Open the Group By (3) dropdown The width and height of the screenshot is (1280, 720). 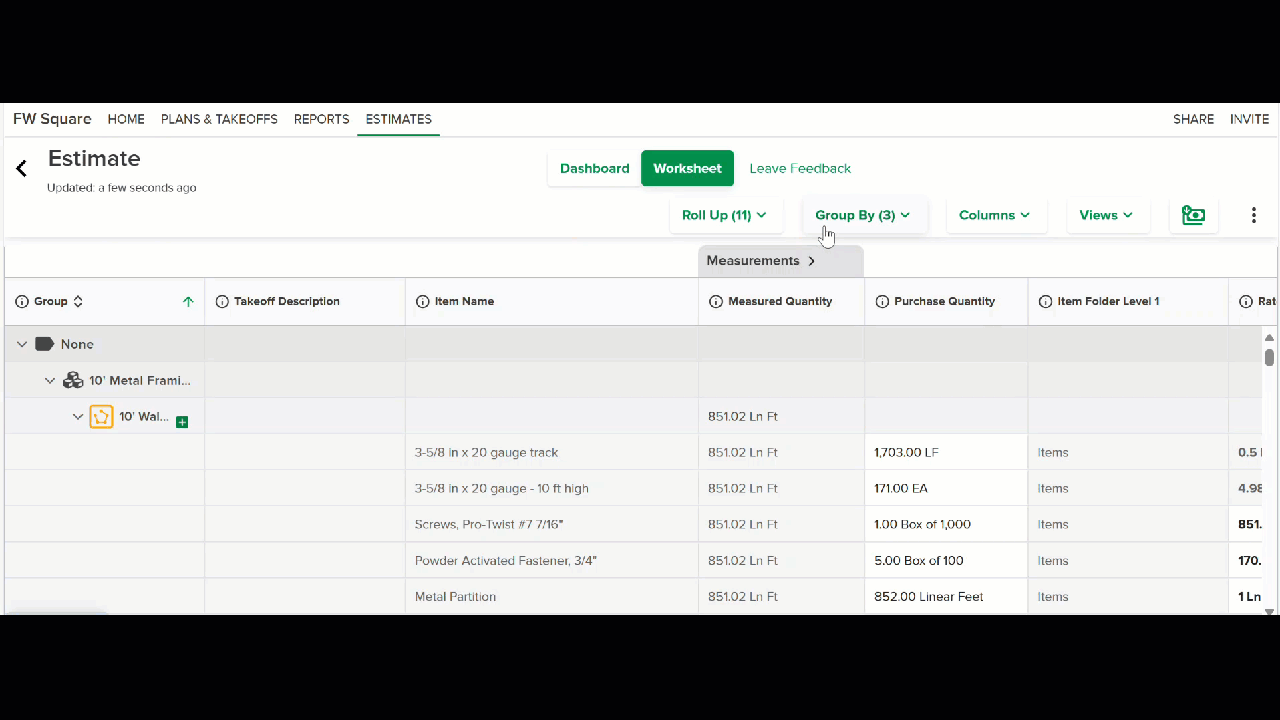(863, 215)
